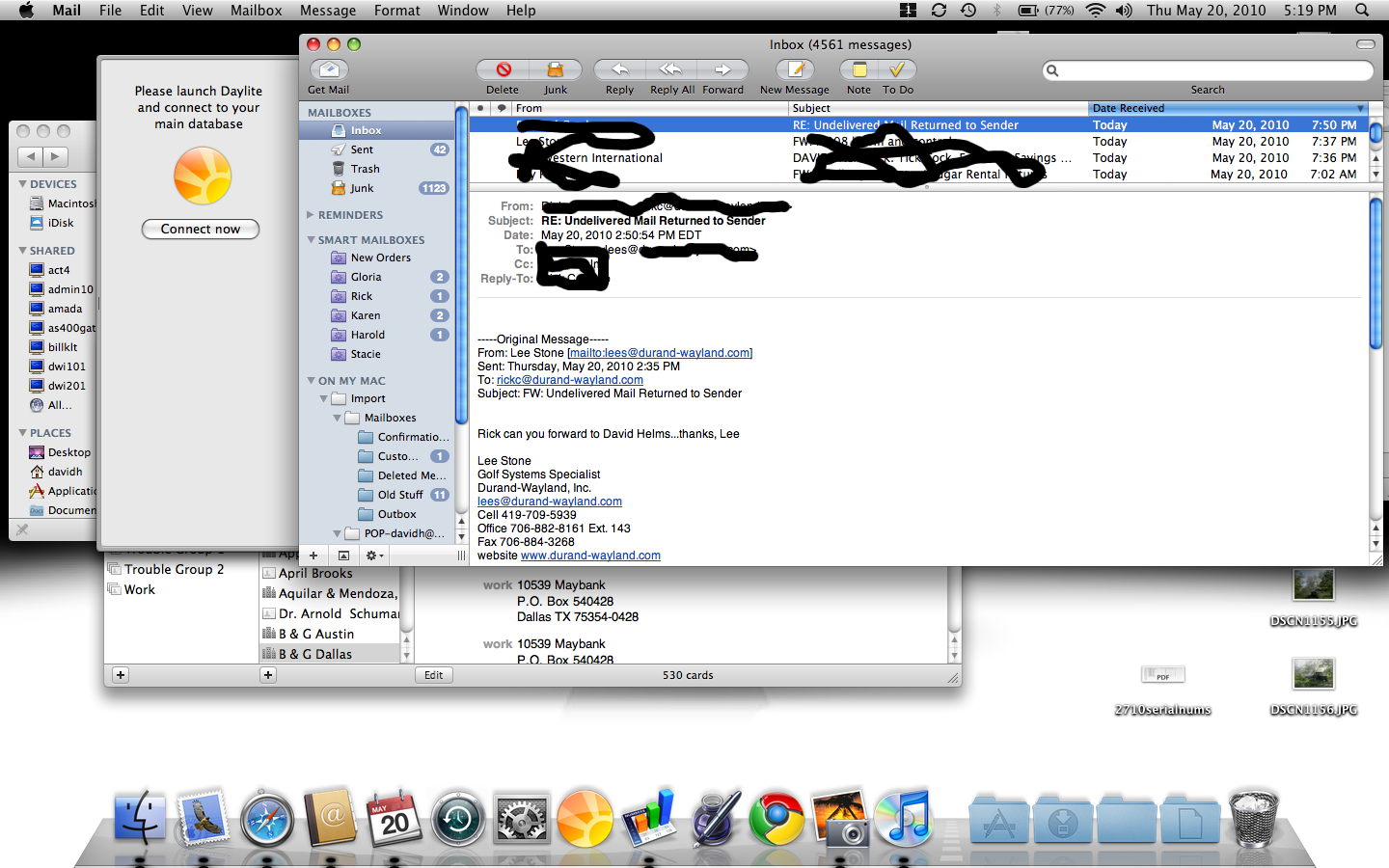Launch System Preferences from the Dock
This screenshot has height=868, width=1389.
pyautogui.click(x=522, y=818)
